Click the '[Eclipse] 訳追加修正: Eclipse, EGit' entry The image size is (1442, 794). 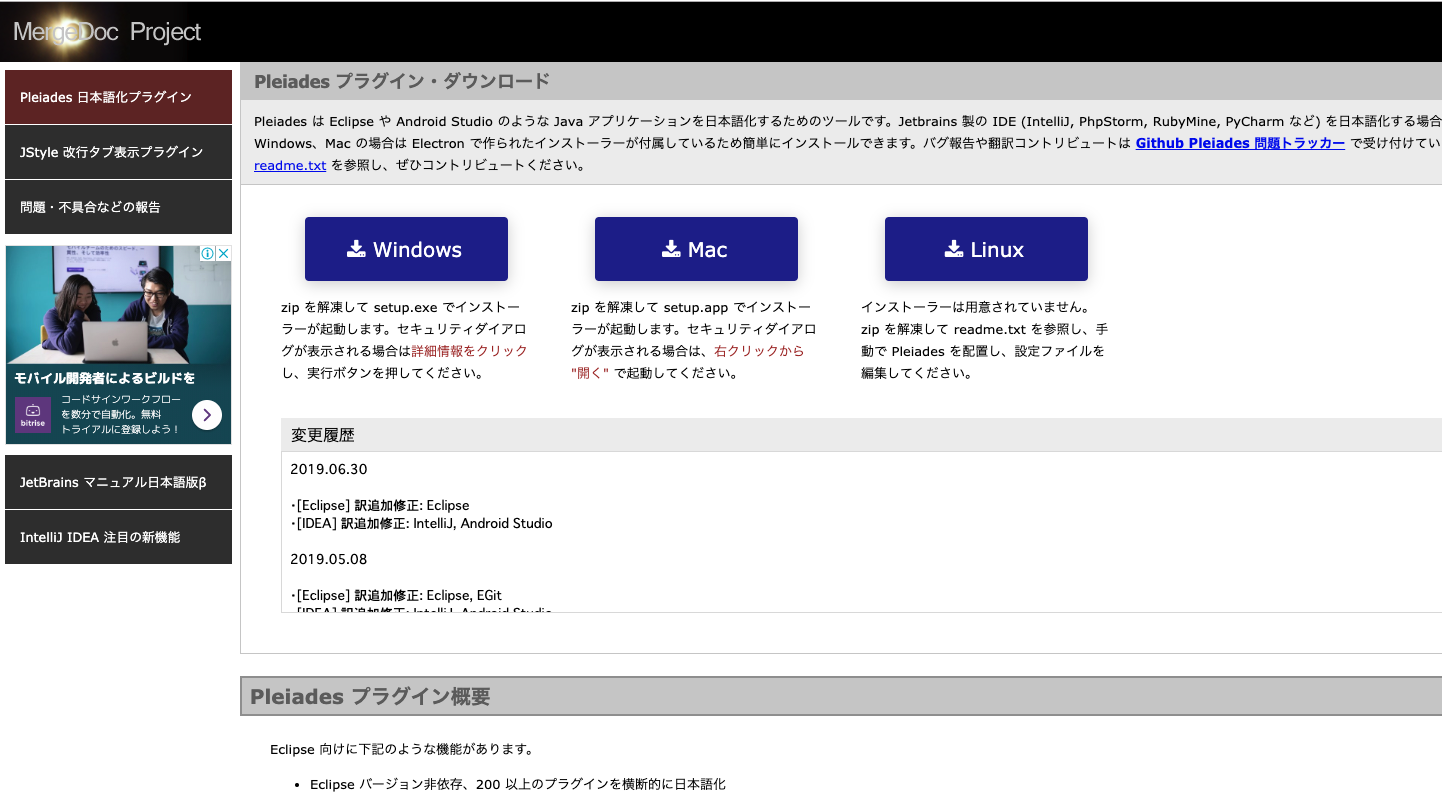pyautogui.click(x=396, y=595)
